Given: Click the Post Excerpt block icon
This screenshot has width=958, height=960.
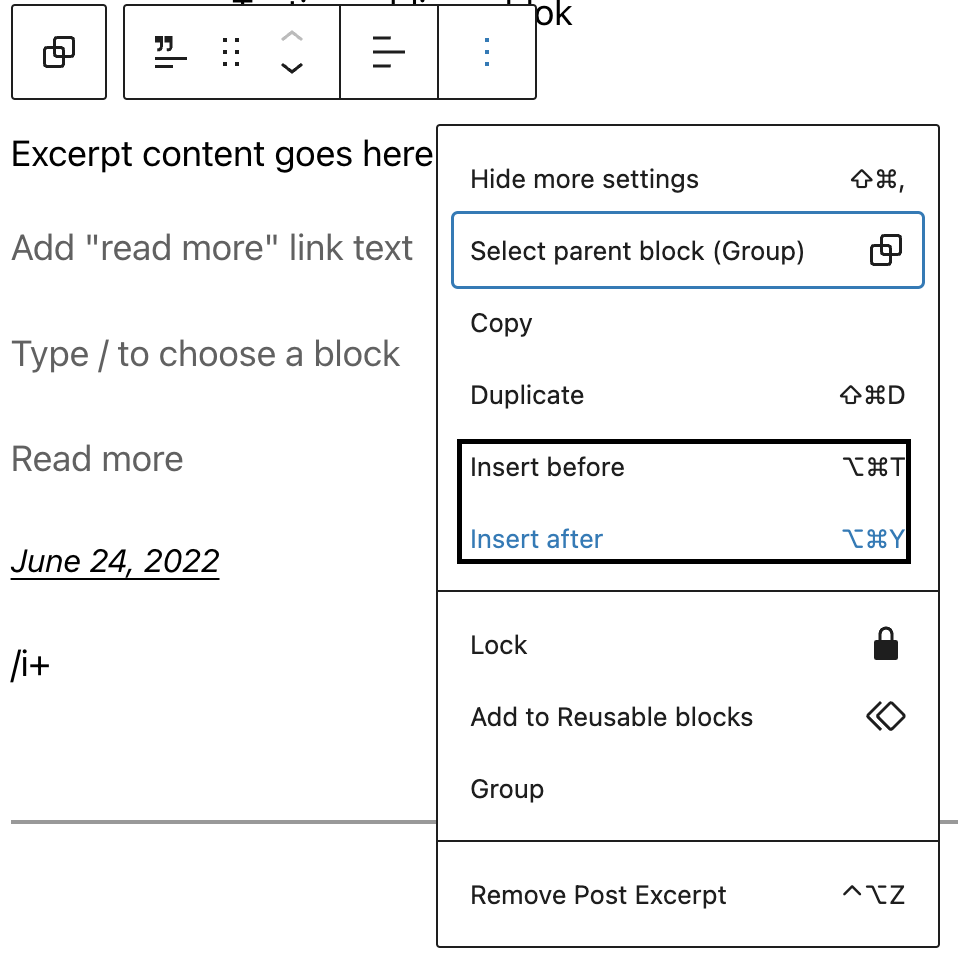Looking at the screenshot, I should 170,52.
